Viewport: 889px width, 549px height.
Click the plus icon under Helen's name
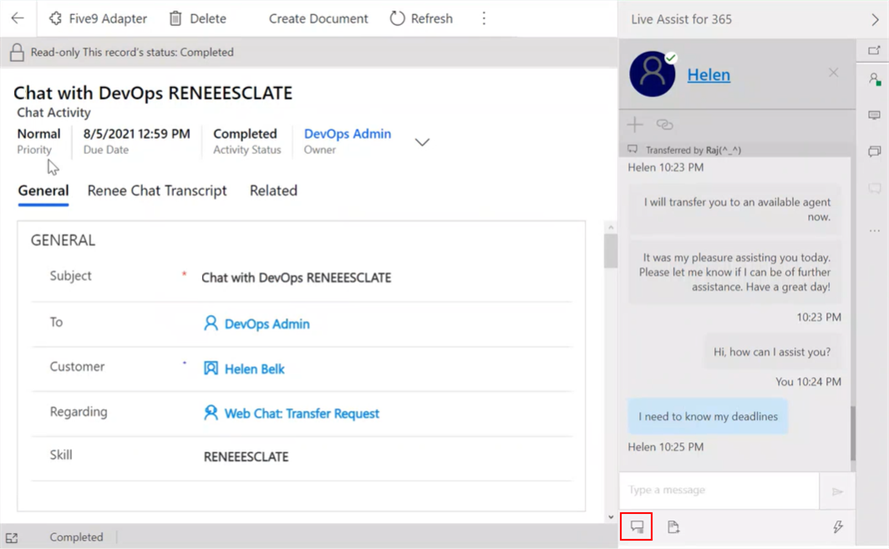click(635, 124)
